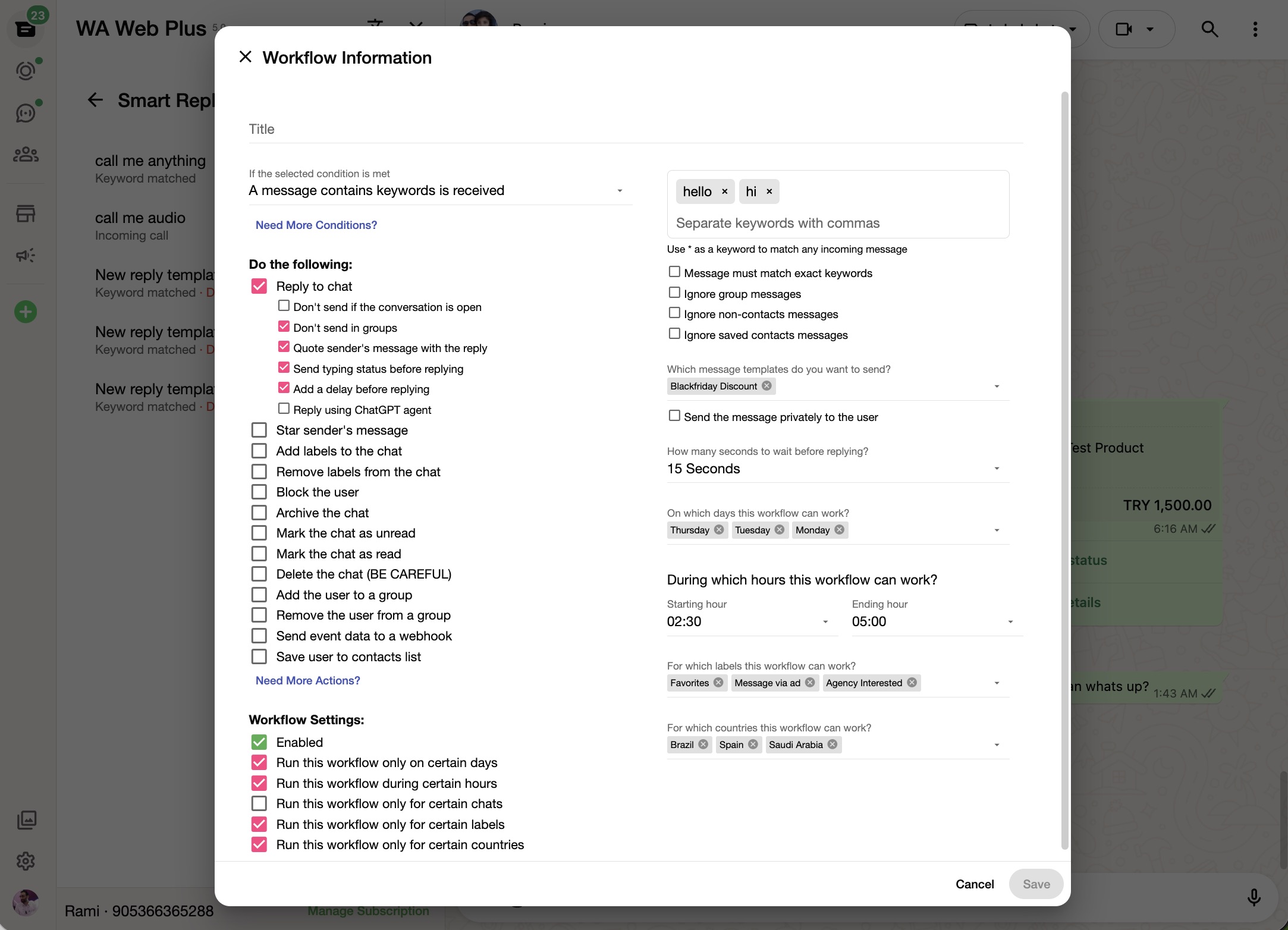Uncheck Don't send in groups

284,326
